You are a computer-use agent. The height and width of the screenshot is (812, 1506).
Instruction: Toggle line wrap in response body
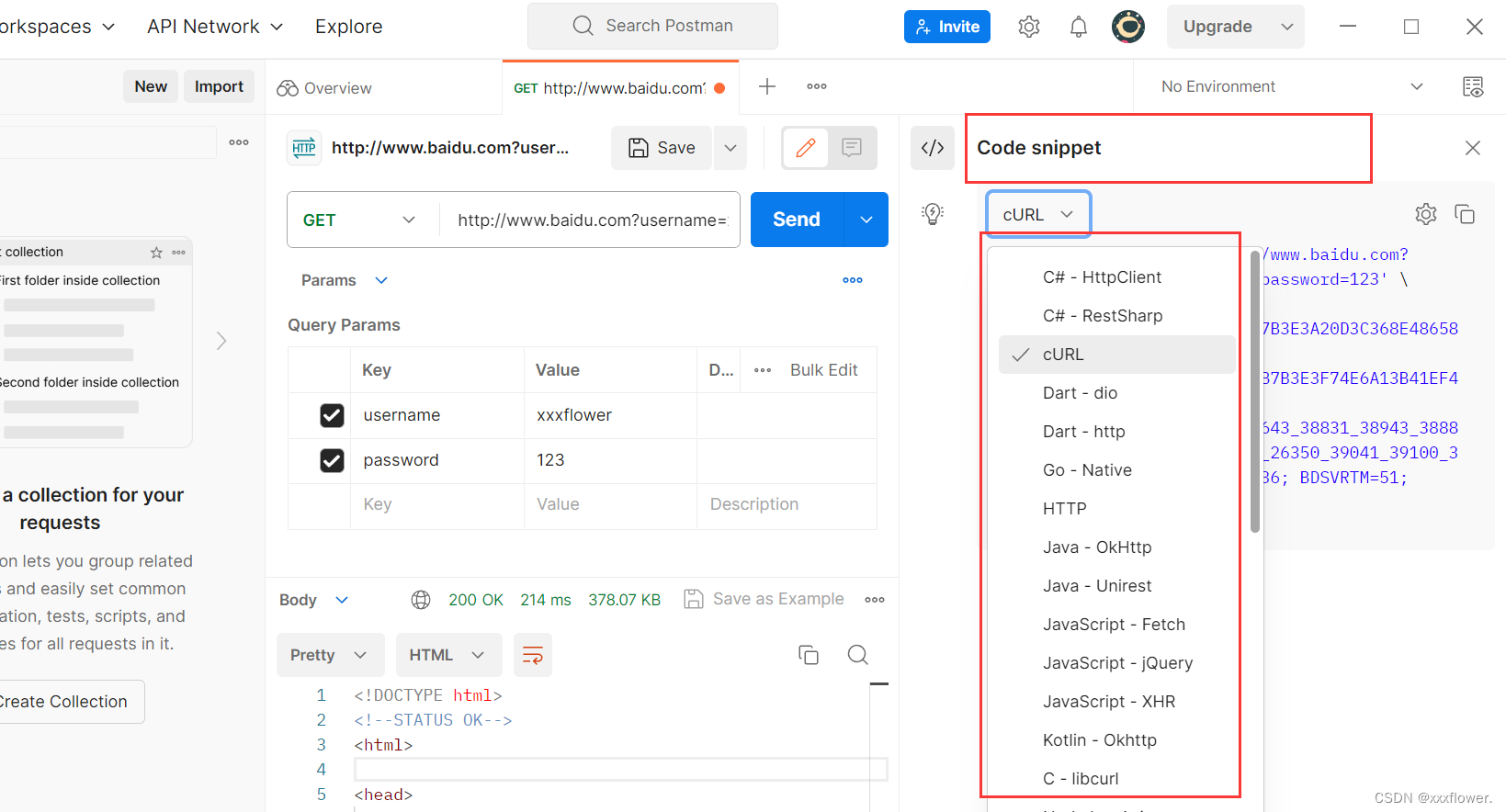pyautogui.click(x=533, y=655)
